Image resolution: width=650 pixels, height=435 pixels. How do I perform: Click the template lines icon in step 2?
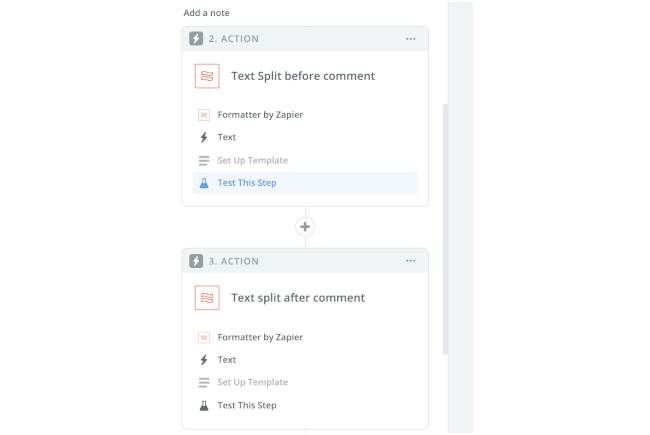click(204, 160)
